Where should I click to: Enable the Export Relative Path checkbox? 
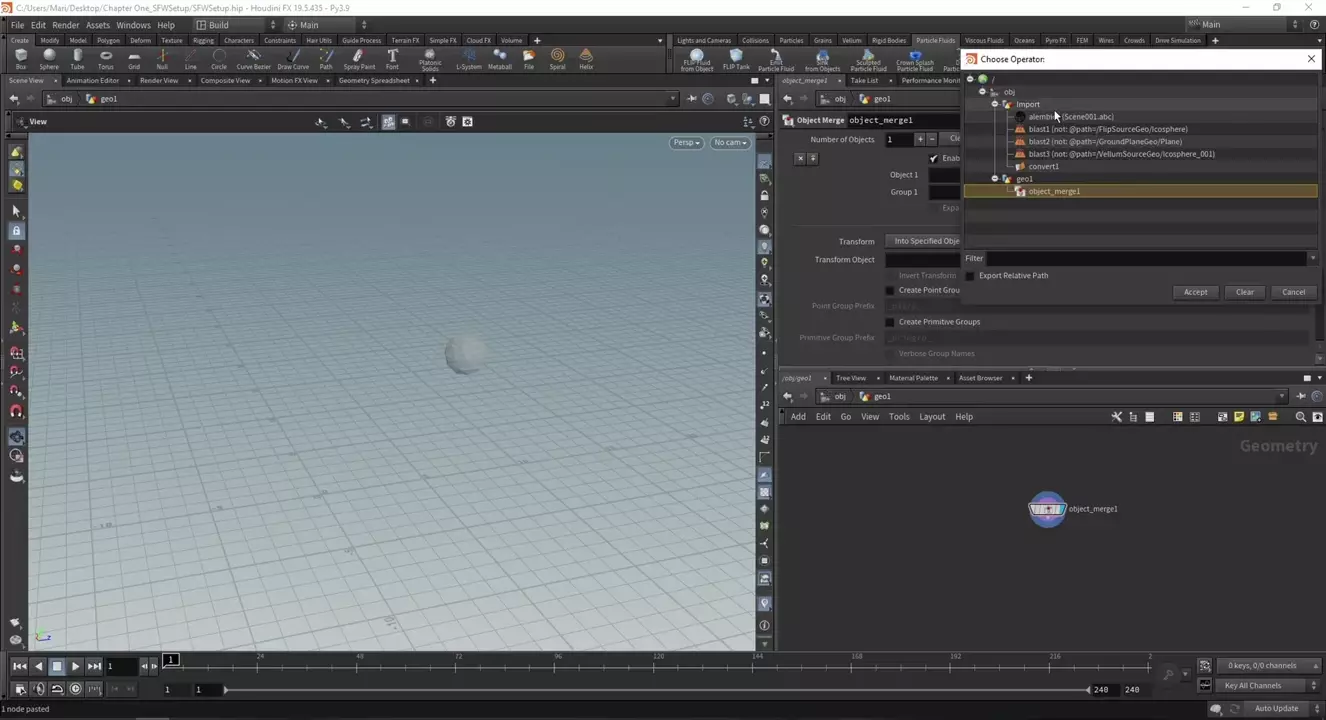970,276
